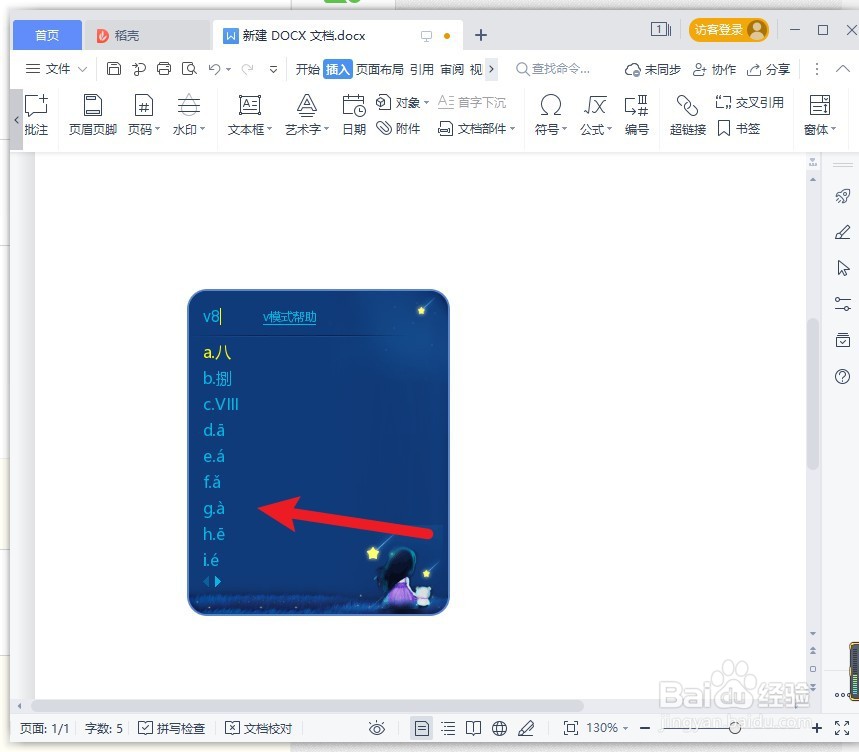859x752 pixels.
Task: Toggle eye protection mode icon
Action: (377, 728)
